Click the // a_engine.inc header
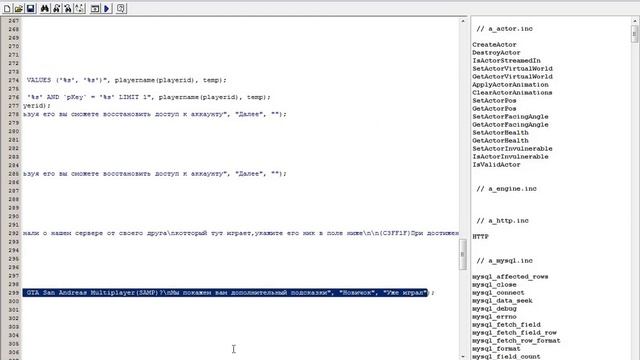The width and height of the screenshot is (640, 360). pos(506,189)
